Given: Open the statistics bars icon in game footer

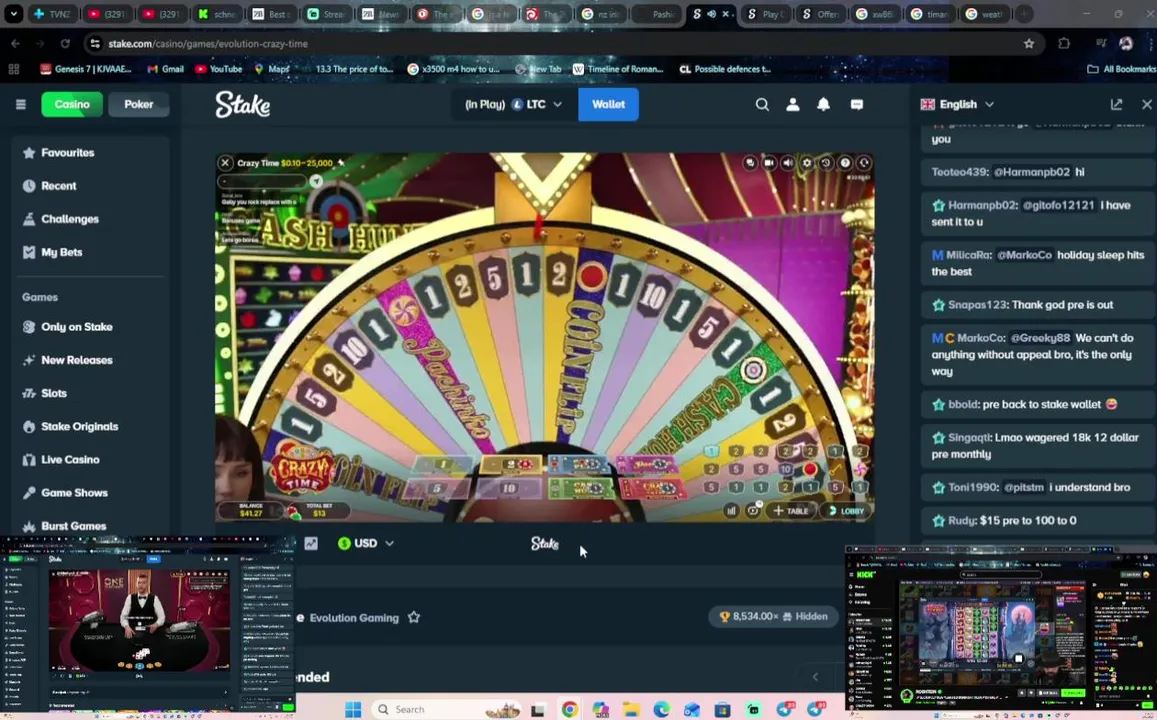Looking at the screenshot, I should [x=731, y=510].
